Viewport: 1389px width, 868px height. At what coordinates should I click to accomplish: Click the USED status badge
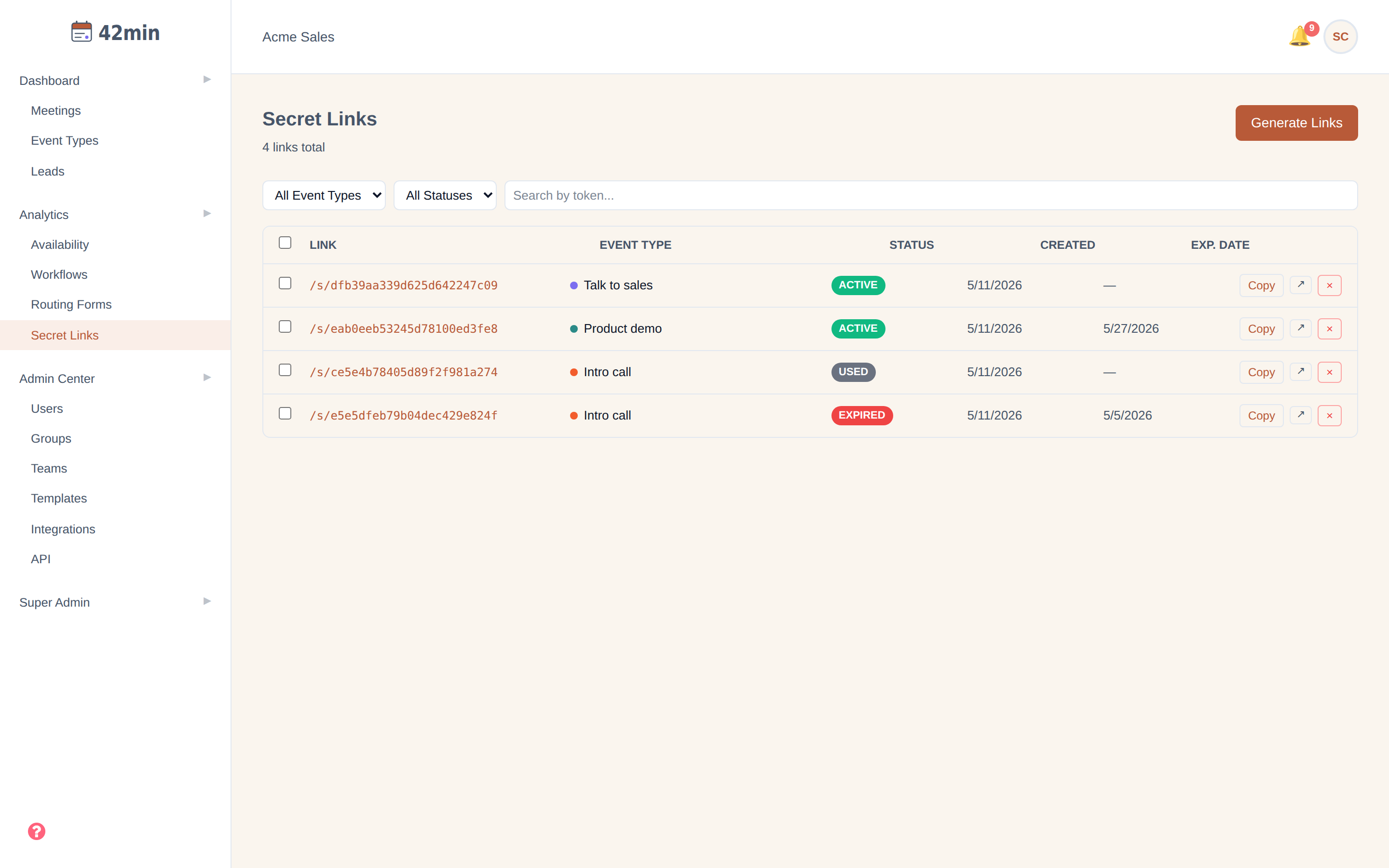pyautogui.click(x=853, y=372)
